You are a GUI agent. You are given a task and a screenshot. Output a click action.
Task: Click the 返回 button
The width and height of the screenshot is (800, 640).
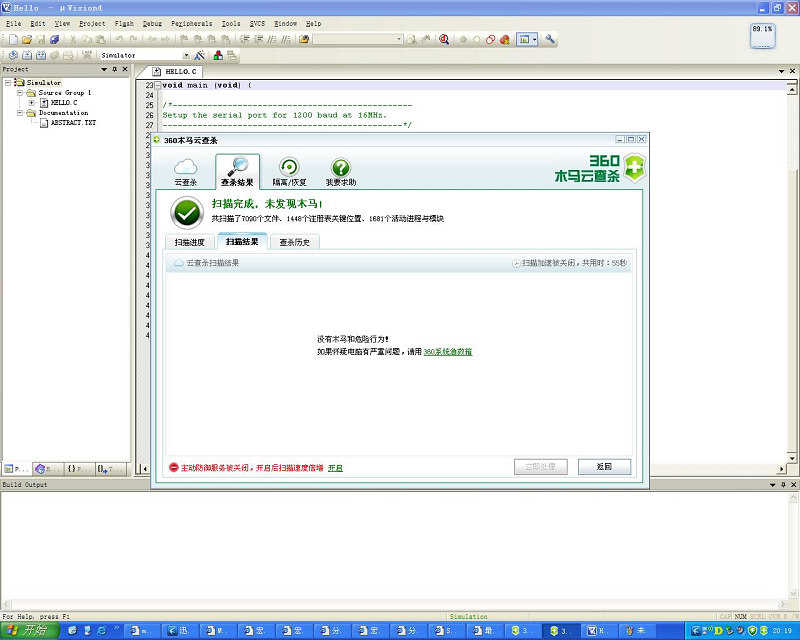point(604,466)
